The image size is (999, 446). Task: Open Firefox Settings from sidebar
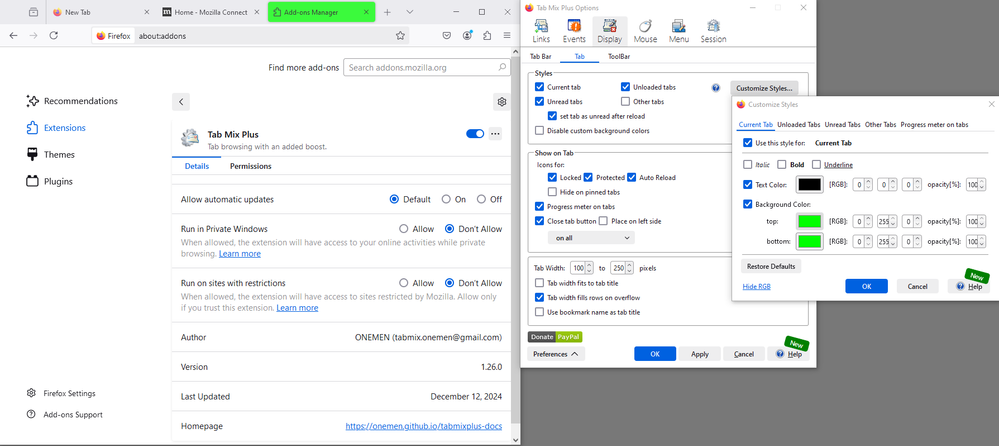pos(61,393)
